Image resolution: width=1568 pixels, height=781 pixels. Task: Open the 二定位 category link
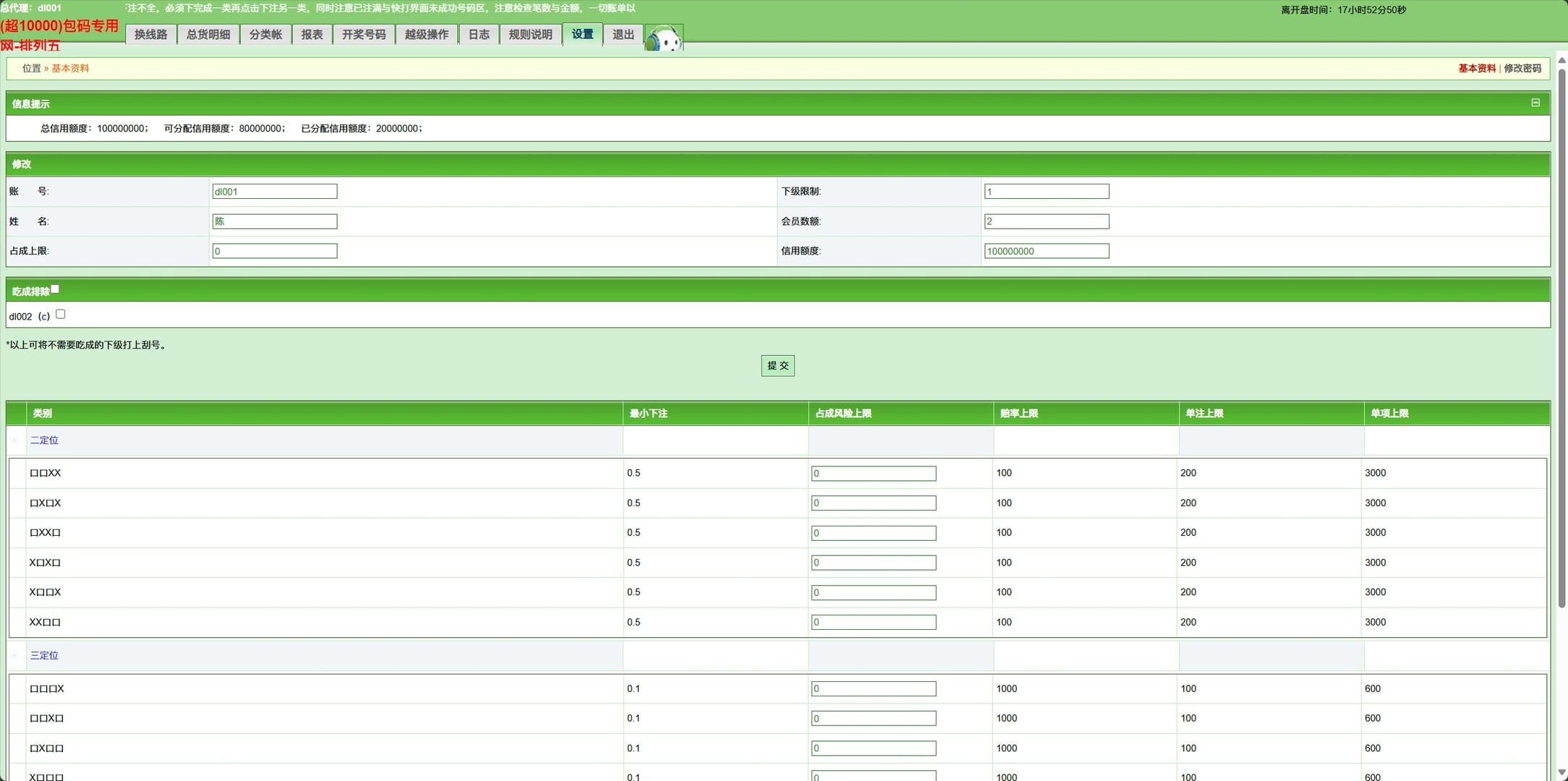[x=44, y=440]
